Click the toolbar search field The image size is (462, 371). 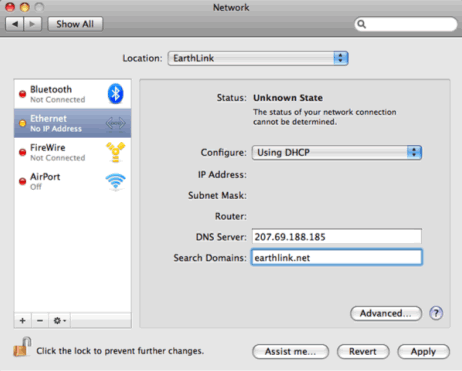(406, 24)
